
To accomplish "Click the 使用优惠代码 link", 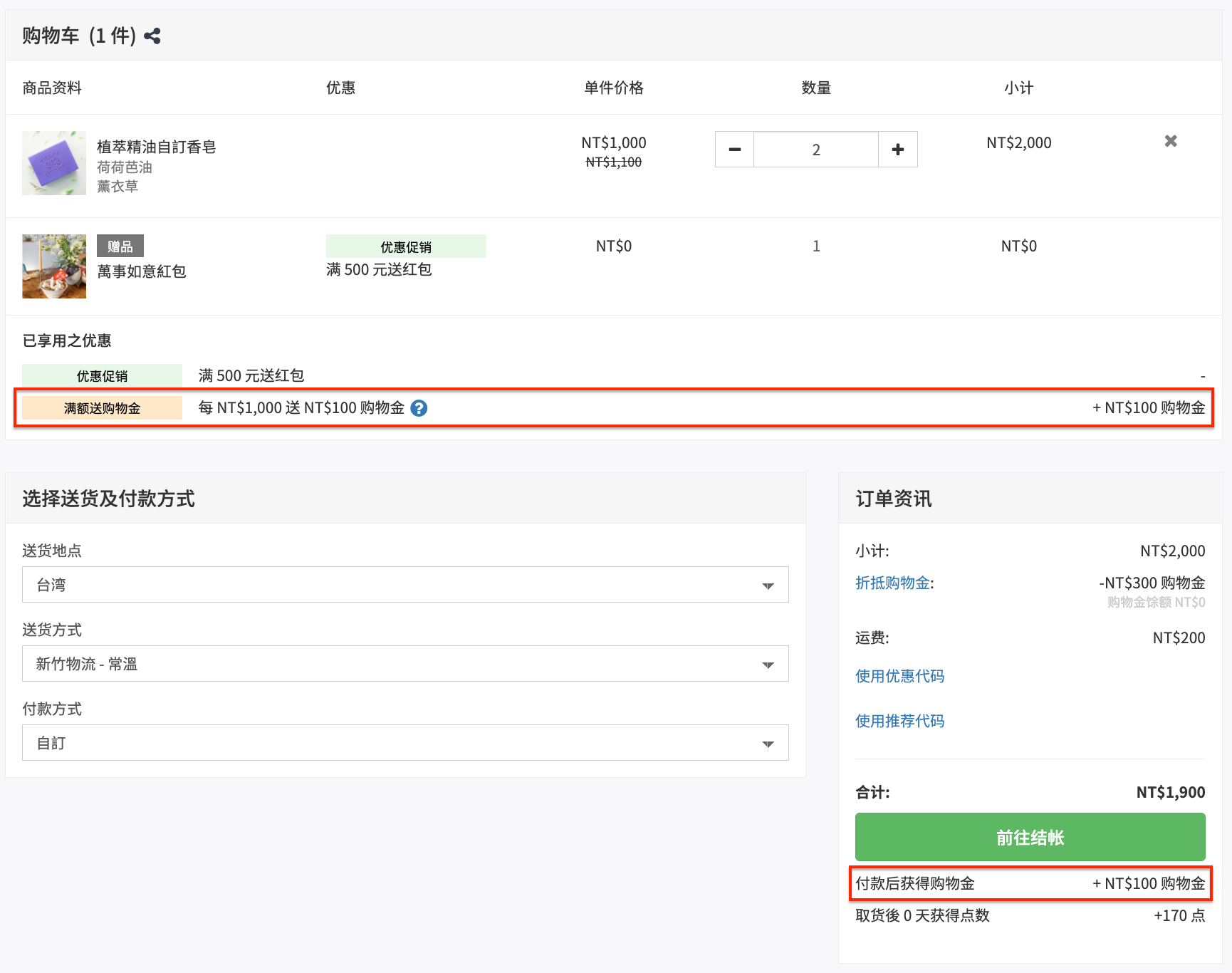I will pos(900,676).
